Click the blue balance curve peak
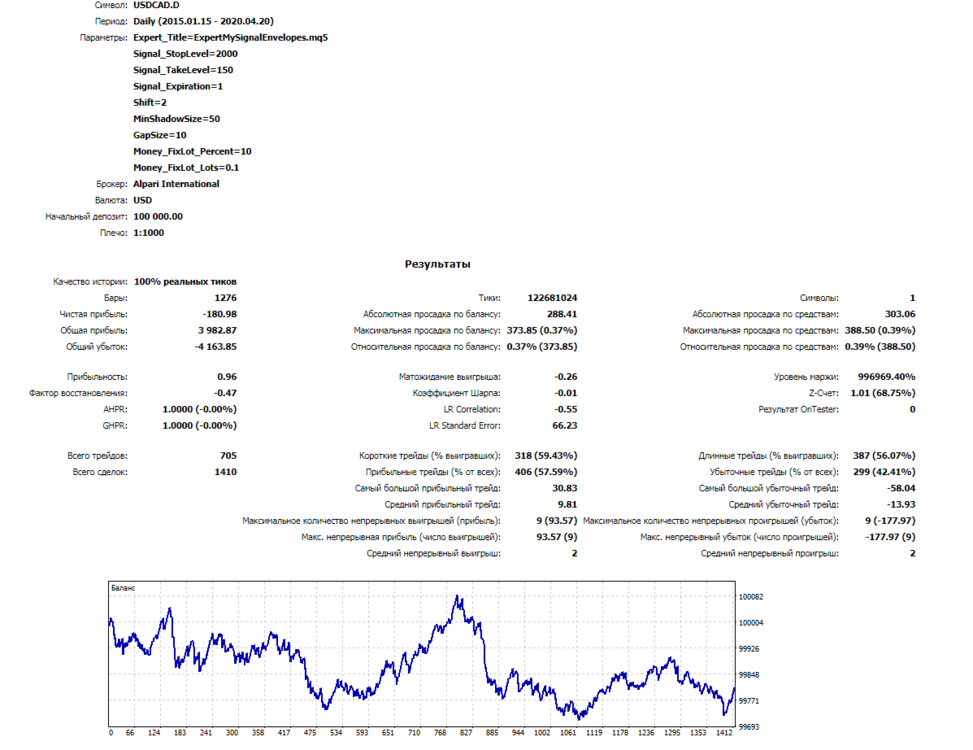The width and height of the screenshot is (973, 750). (457, 597)
